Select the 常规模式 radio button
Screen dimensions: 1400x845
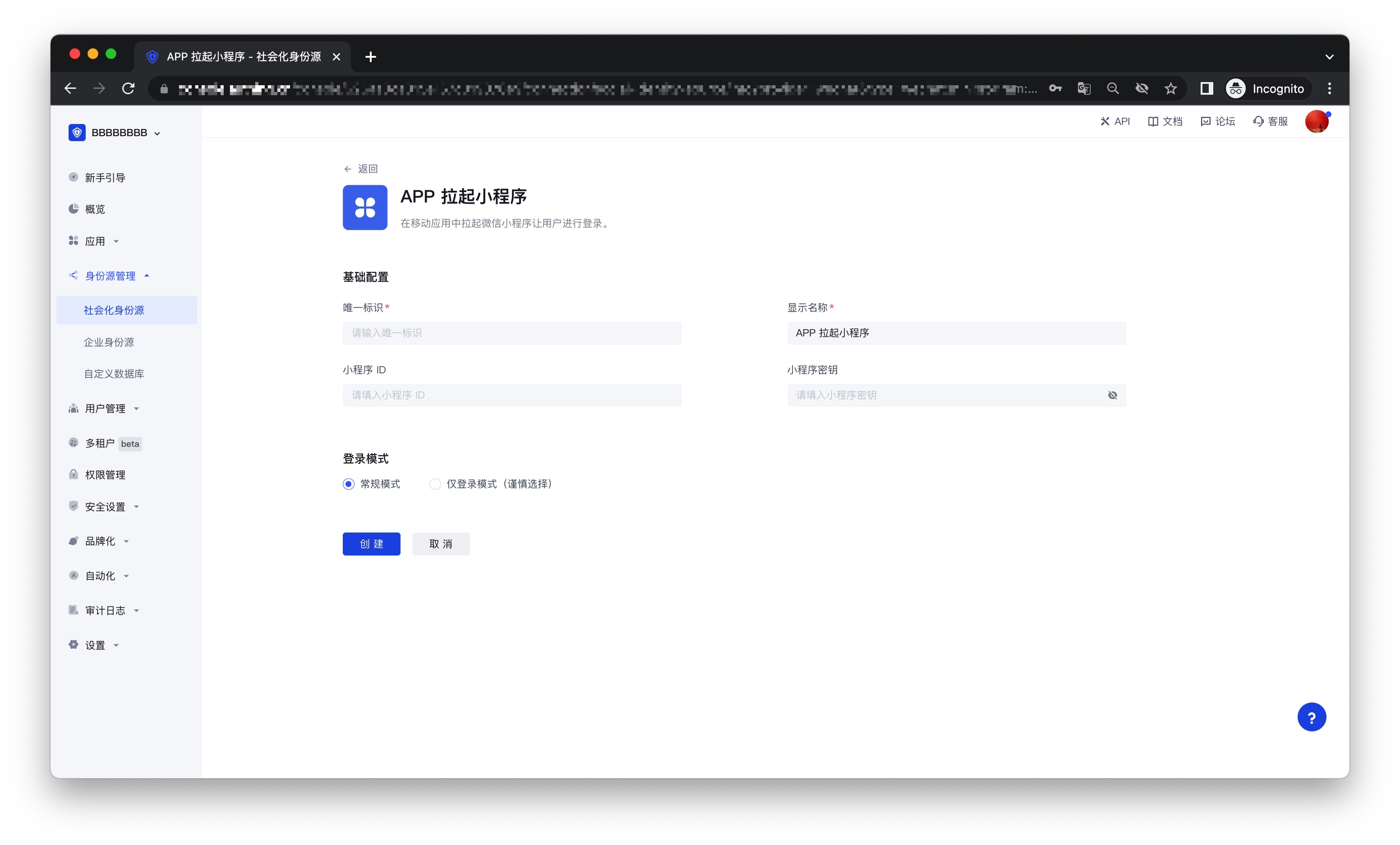(348, 484)
